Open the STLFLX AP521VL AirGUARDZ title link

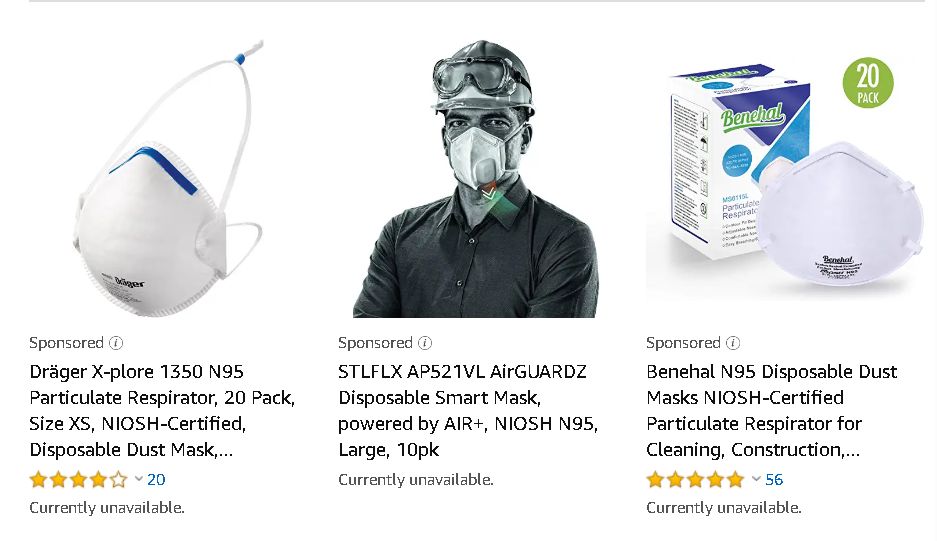point(468,411)
